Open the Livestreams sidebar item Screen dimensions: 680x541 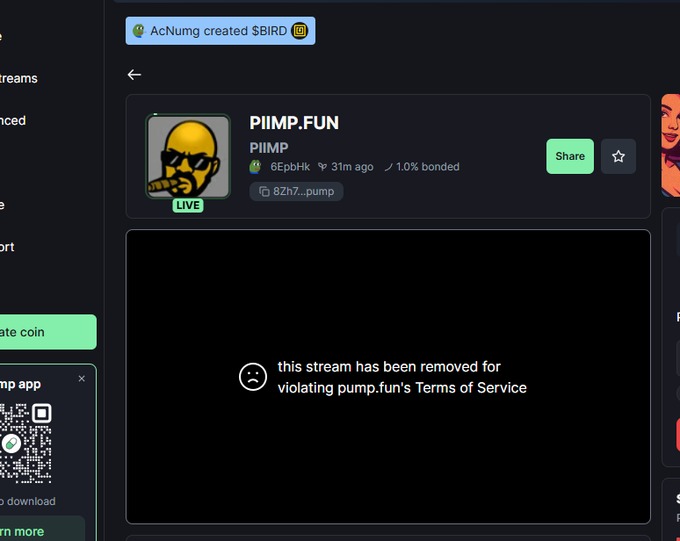point(19,79)
